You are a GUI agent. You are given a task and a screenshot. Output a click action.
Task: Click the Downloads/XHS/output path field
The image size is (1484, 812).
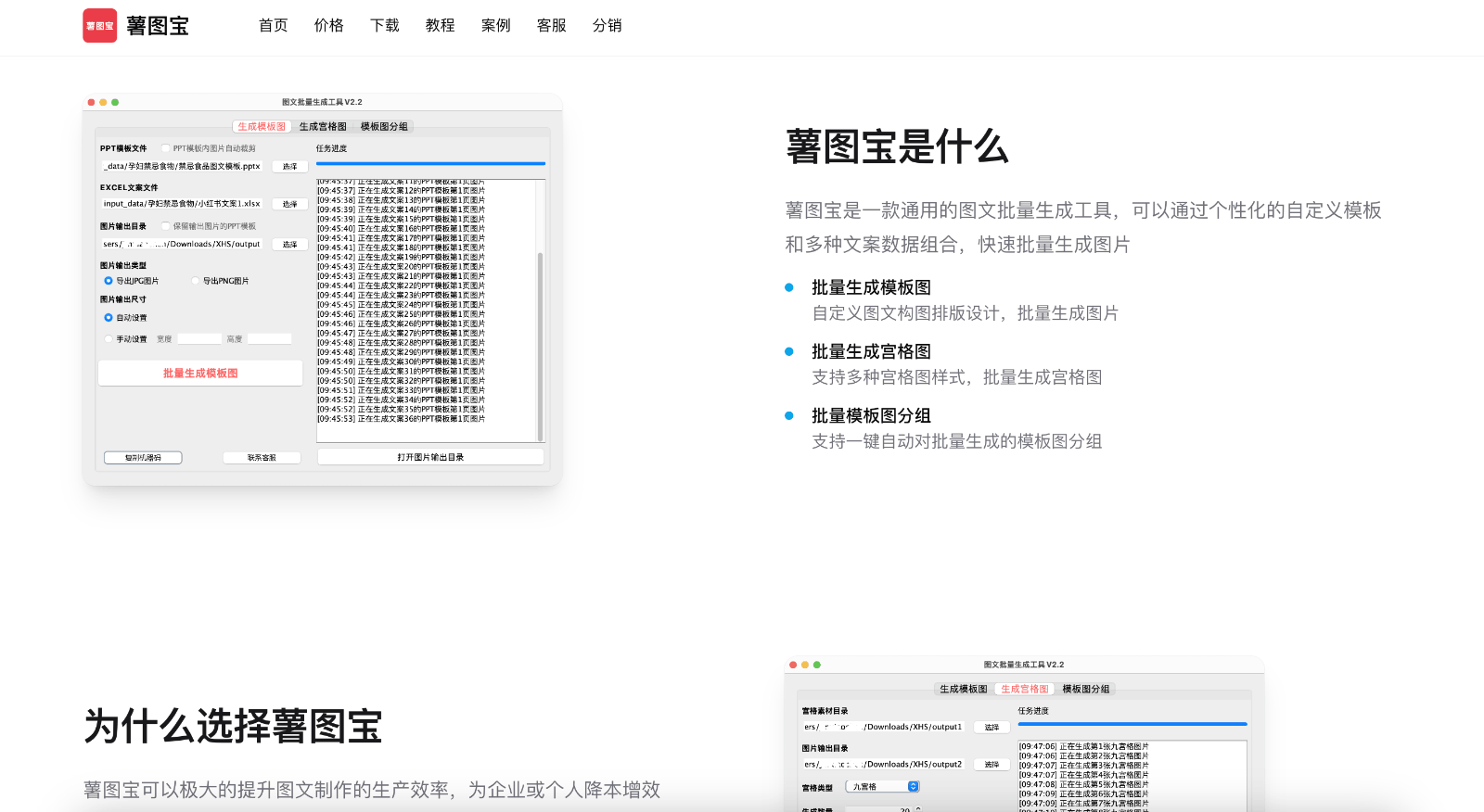182,245
